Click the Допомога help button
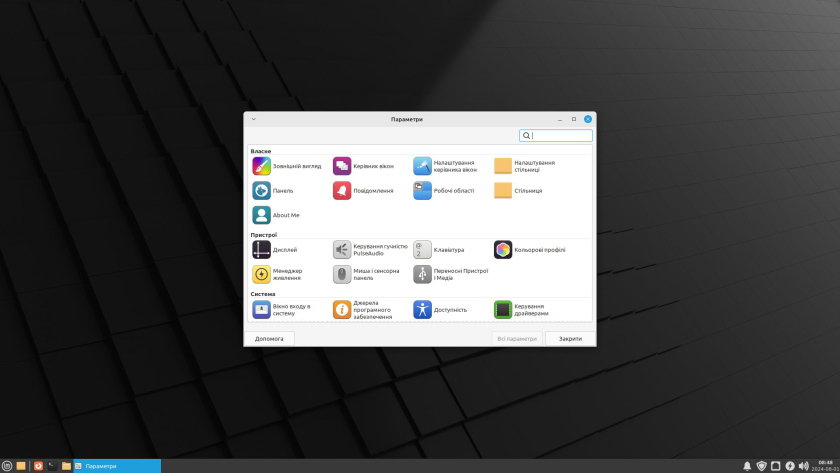The image size is (840, 473). click(x=269, y=339)
